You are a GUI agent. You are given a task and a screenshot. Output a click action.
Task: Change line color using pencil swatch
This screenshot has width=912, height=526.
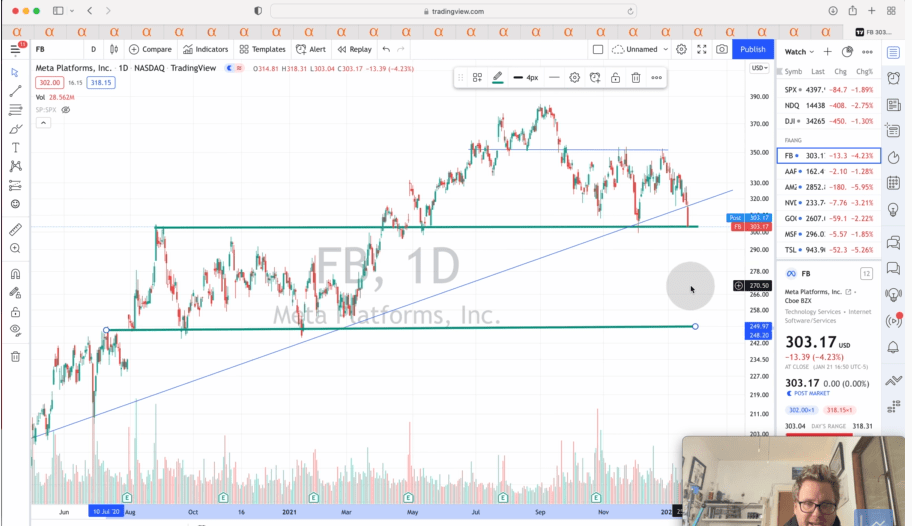coord(498,77)
